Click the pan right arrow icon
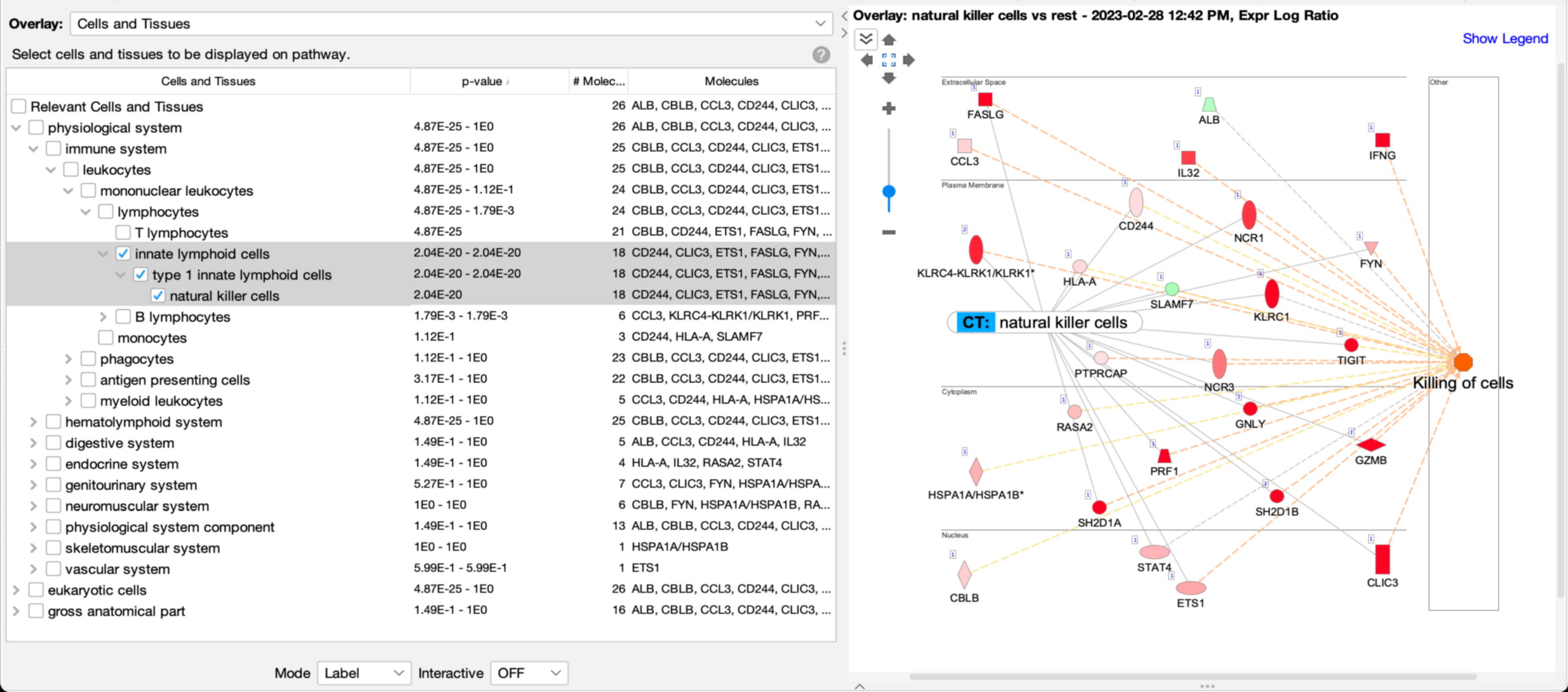Viewport: 1568px width, 692px height. tap(909, 59)
